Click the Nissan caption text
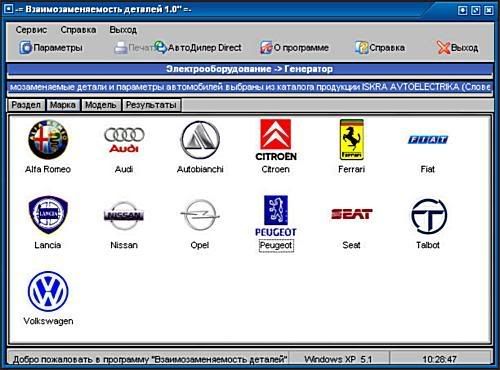The image size is (500, 370). point(124,245)
